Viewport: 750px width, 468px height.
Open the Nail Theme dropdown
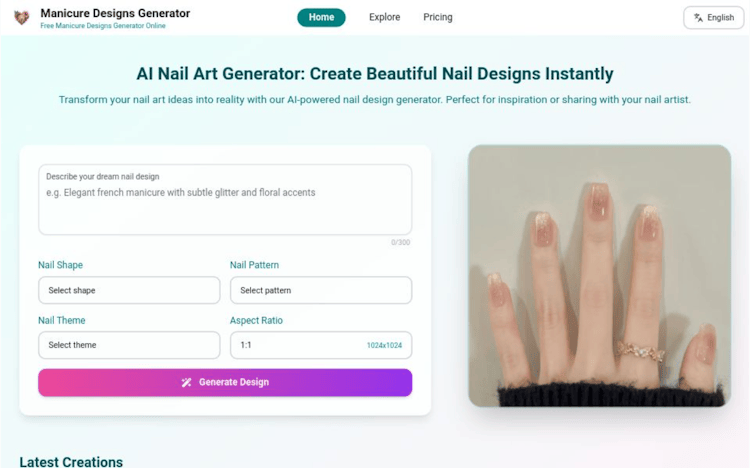pos(129,345)
